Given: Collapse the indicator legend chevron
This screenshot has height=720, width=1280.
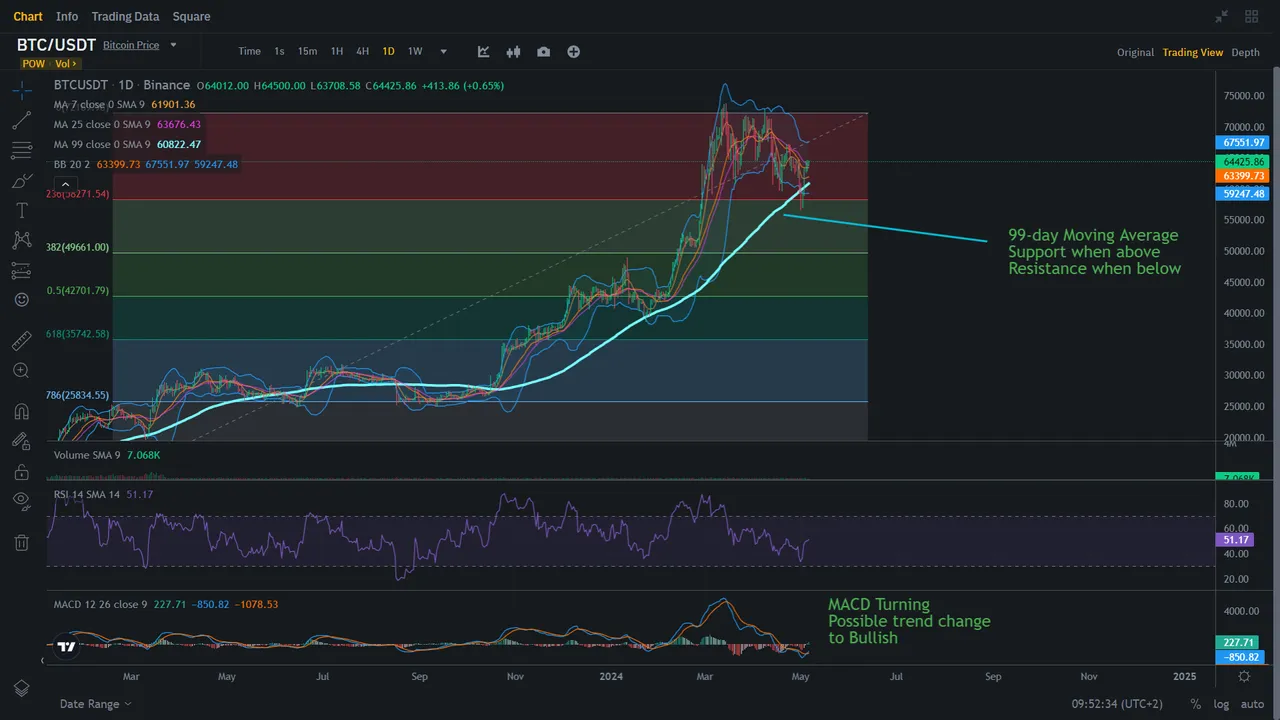Looking at the screenshot, I should pyautogui.click(x=65, y=184).
